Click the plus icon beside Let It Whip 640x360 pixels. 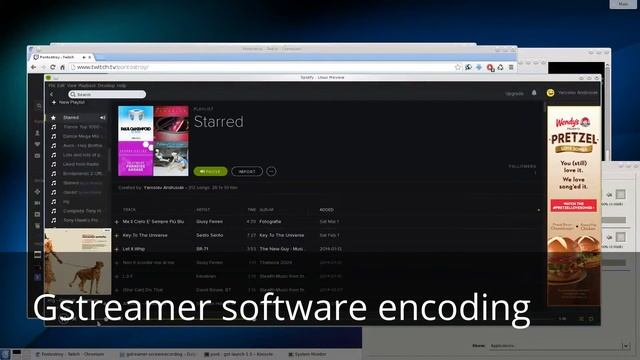tap(117, 249)
